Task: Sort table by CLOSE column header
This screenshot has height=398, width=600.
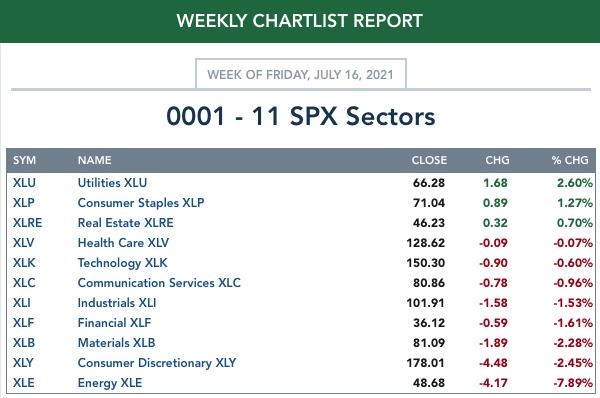Action: (429, 160)
